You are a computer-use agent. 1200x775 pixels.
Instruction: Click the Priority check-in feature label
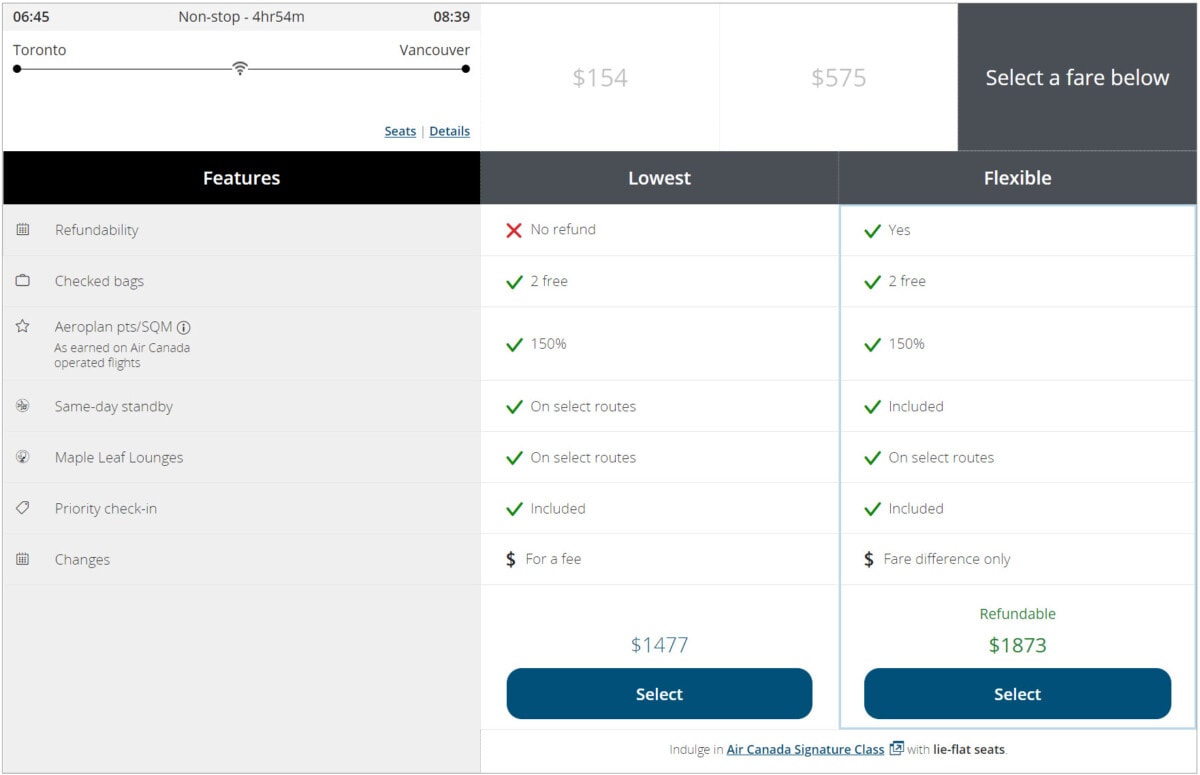coord(106,508)
